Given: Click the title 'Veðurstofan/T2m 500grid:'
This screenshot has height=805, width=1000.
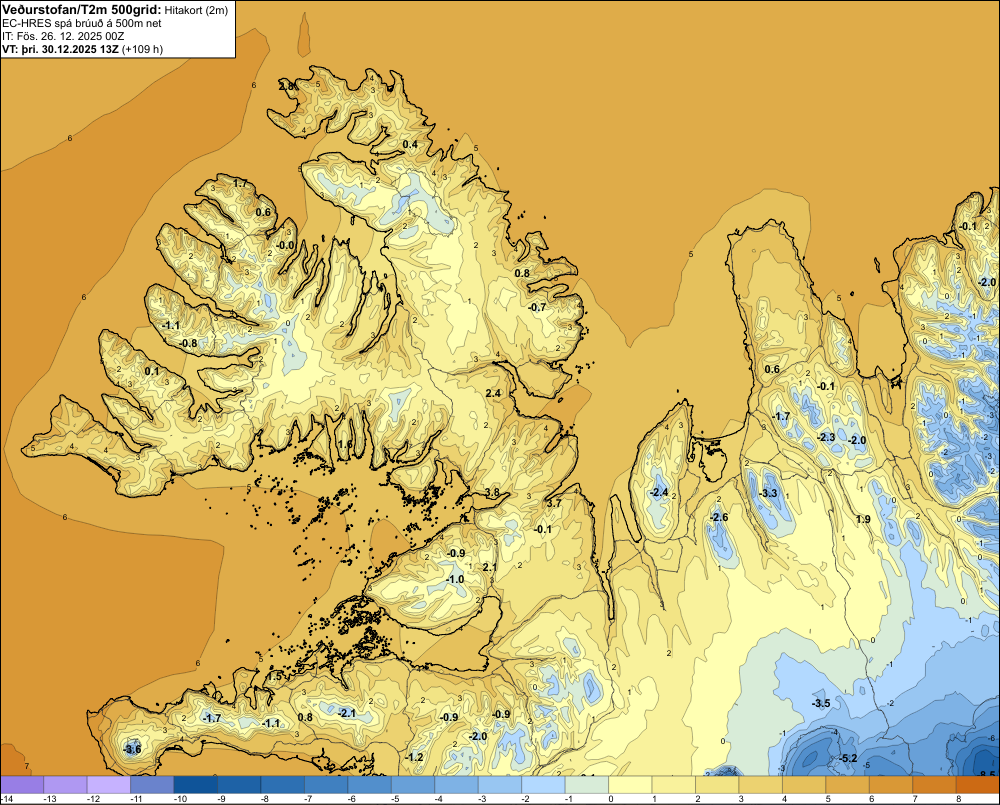Looking at the screenshot, I should tap(82, 9).
